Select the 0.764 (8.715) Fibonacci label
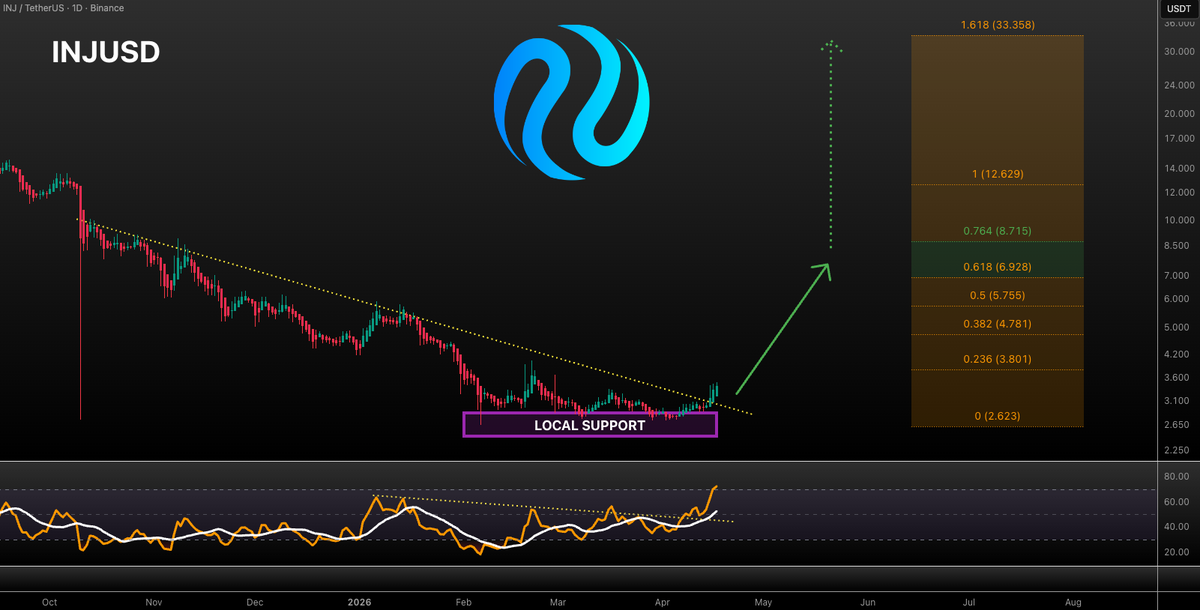This screenshot has width=1200, height=610. pos(996,231)
